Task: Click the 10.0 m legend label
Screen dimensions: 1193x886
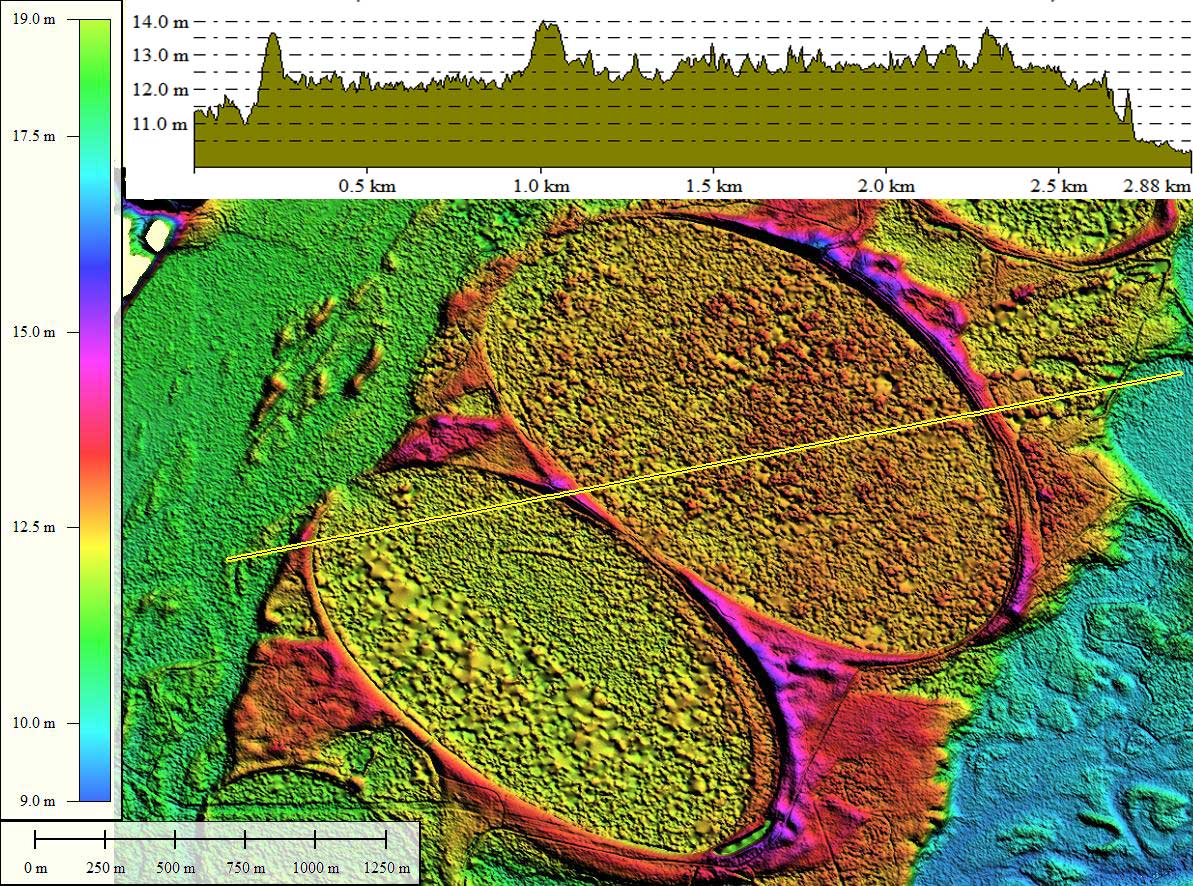Action: tap(34, 723)
